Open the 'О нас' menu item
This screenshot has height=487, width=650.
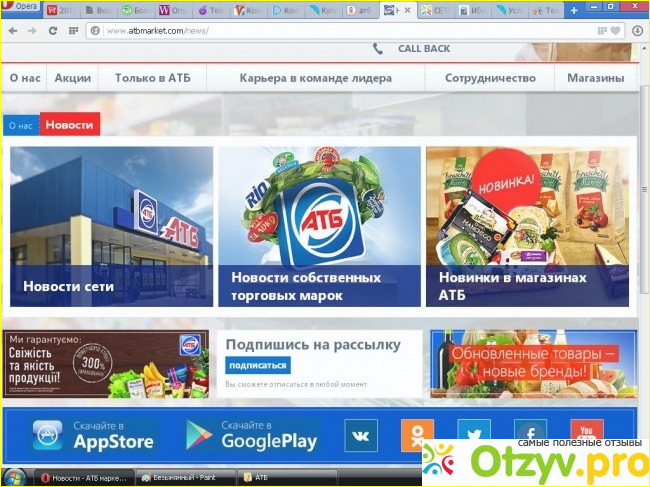23,78
